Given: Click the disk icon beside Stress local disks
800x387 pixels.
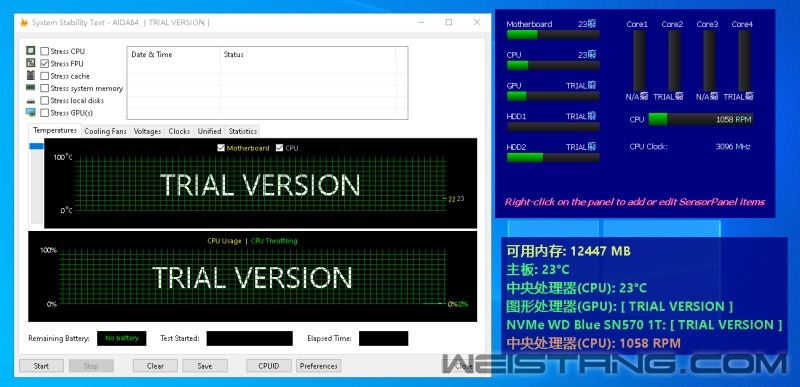Looking at the screenshot, I should (x=31, y=101).
